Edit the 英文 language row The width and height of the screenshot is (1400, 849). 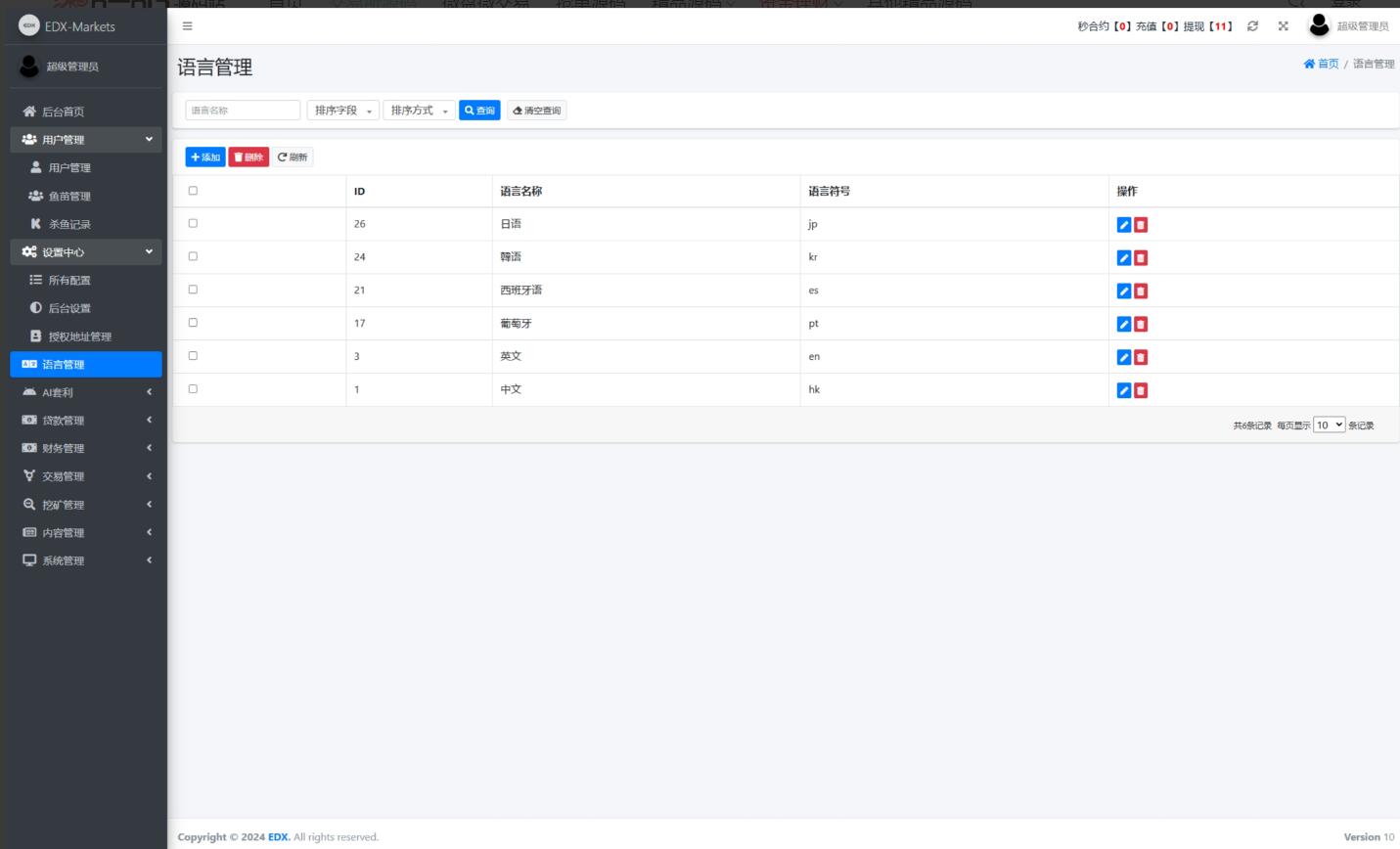(x=1124, y=357)
